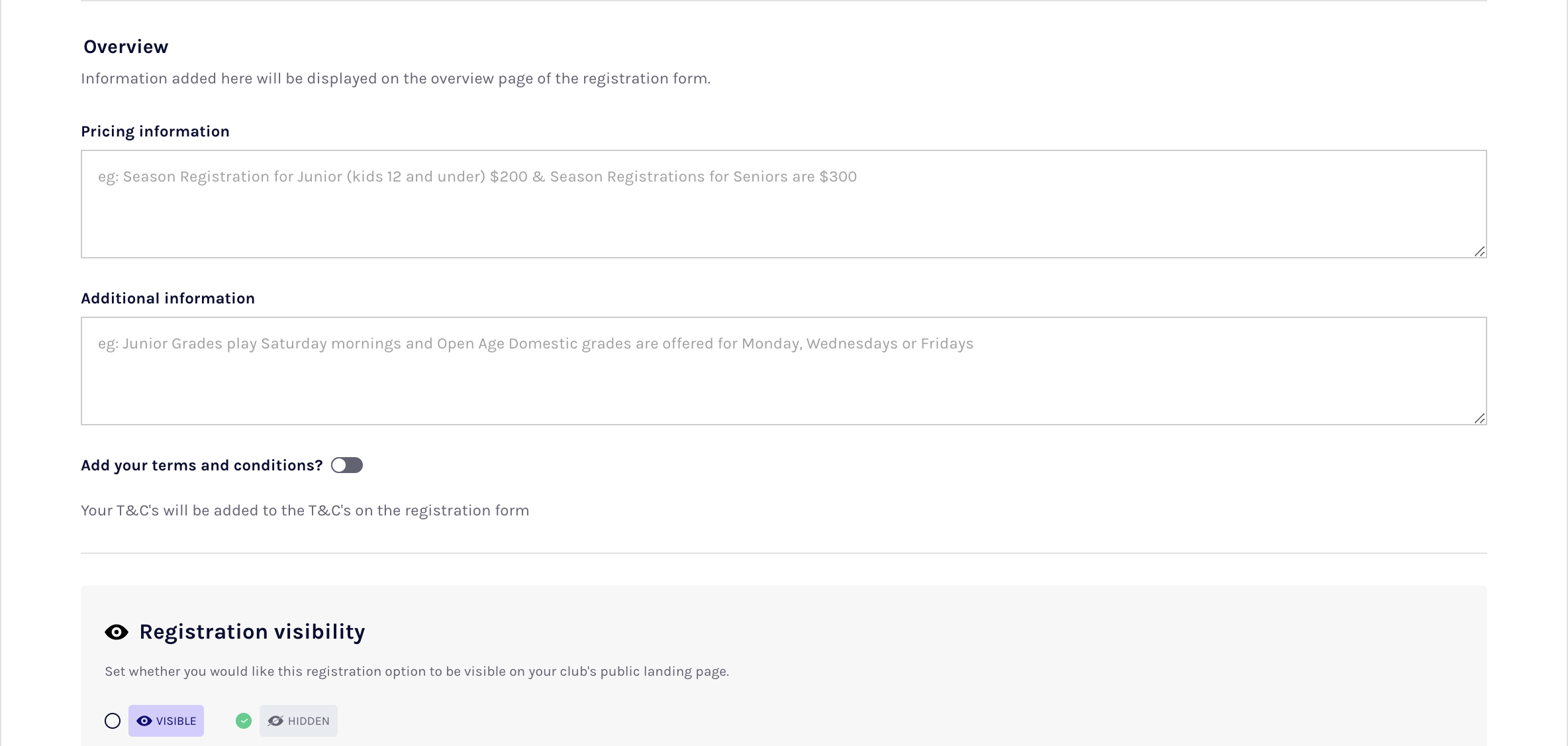Click the crossed-eye icon inside the HIDDEN badge
The image size is (1568, 746).
coord(275,721)
